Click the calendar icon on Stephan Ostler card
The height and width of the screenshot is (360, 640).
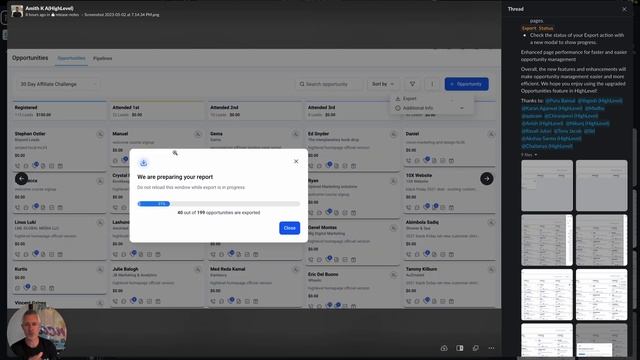click(60, 166)
